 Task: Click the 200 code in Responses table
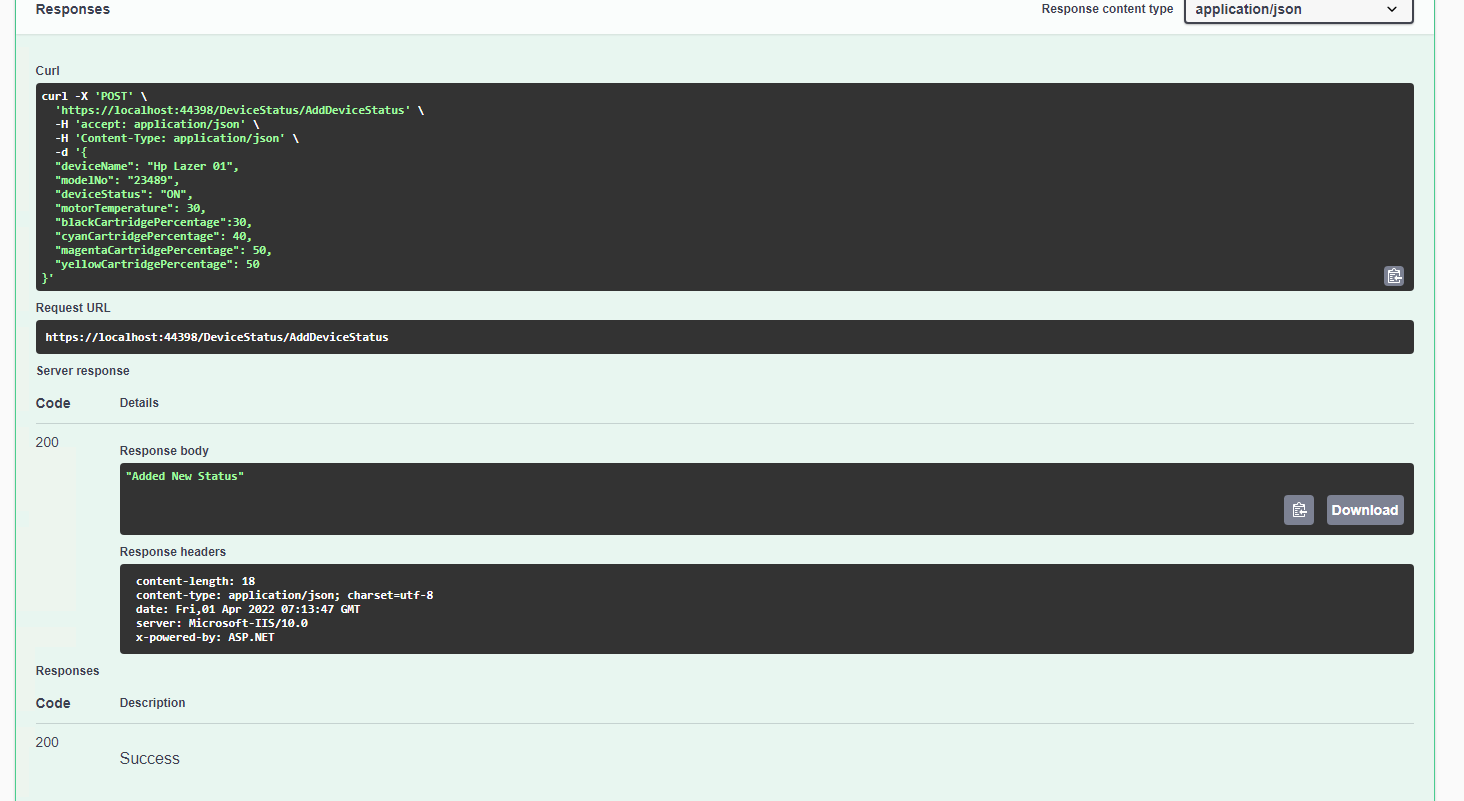coord(47,741)
